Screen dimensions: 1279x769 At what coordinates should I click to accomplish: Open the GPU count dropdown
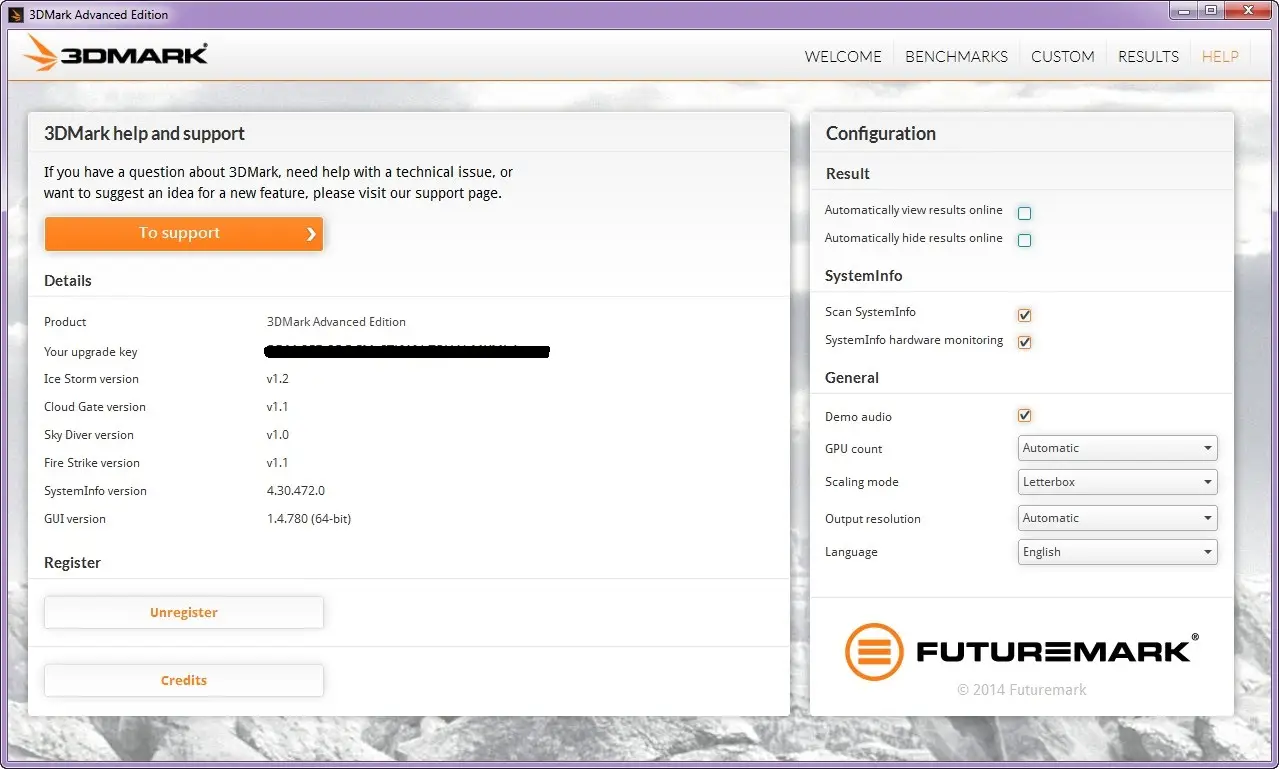(1118, 448)
